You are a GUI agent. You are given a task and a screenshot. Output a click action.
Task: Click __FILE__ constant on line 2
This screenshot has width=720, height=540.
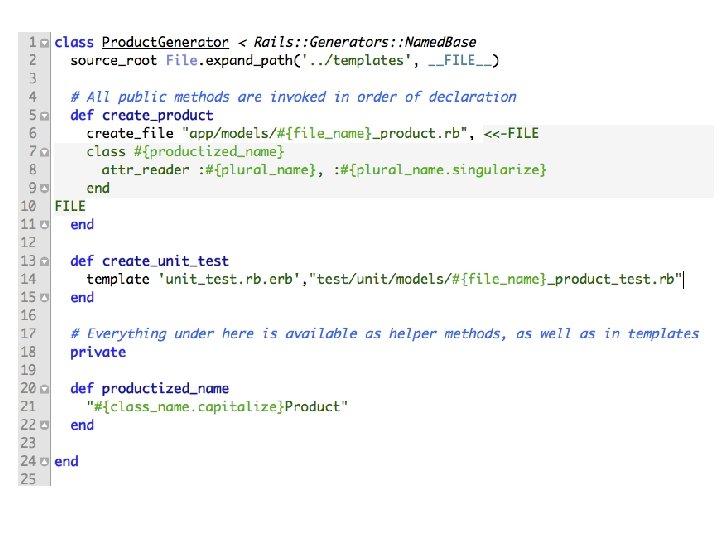click(459, 61)
